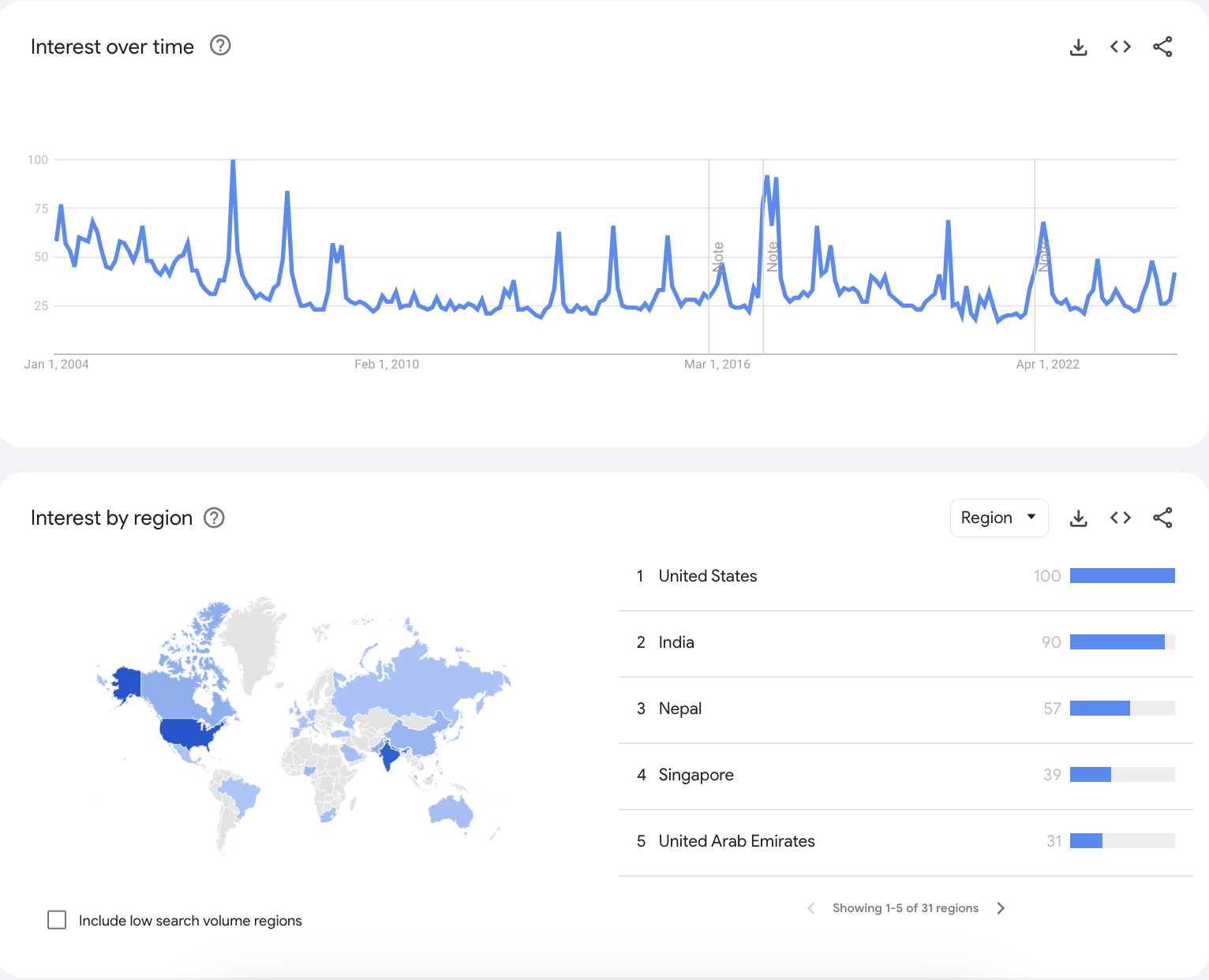Open embed code for Interest over time
The height and width of the screenshot is (980, 1209).
[1121, 47]
